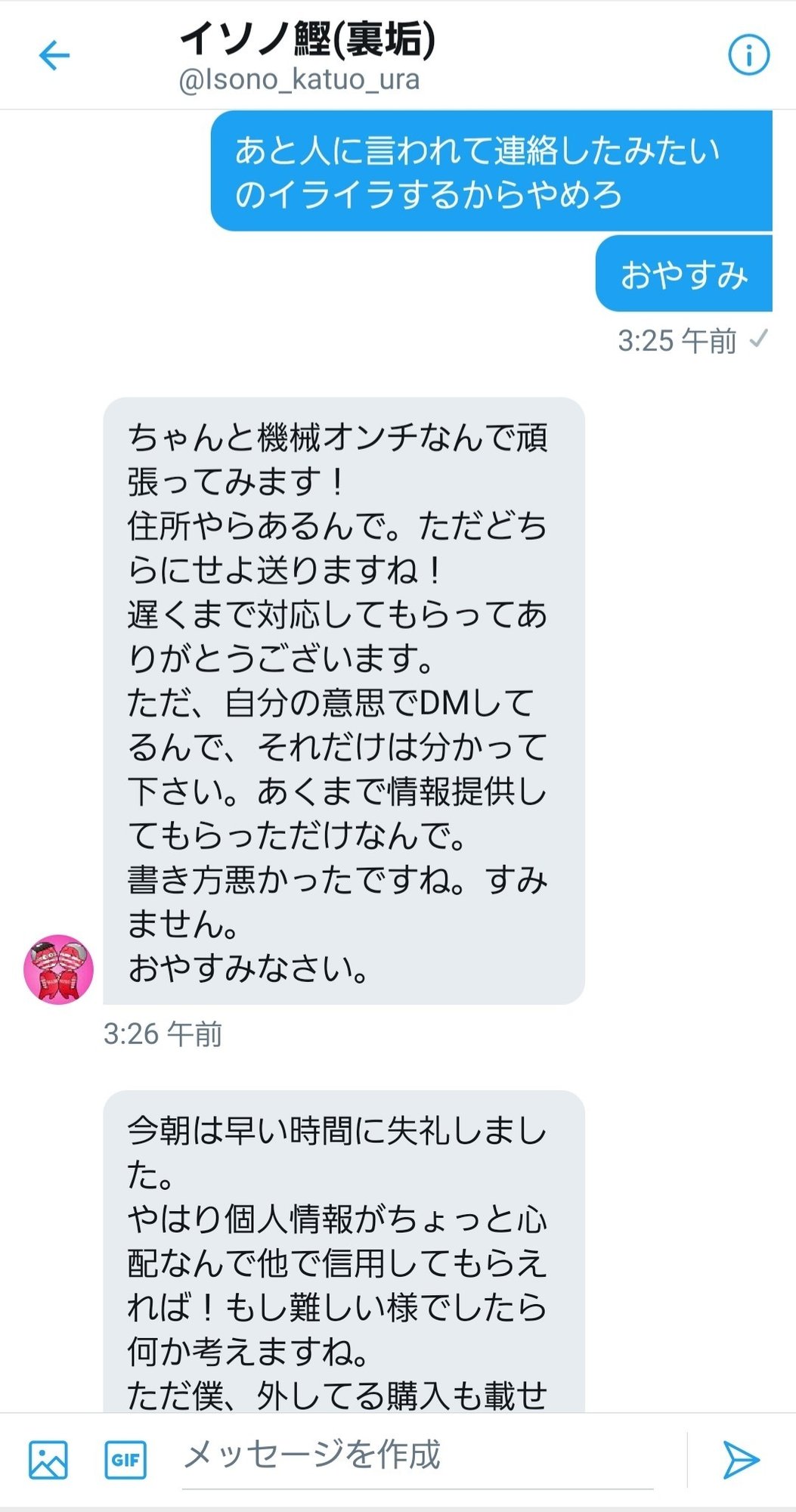Select the おやすみ sent message bubble

tap(684, 274)
